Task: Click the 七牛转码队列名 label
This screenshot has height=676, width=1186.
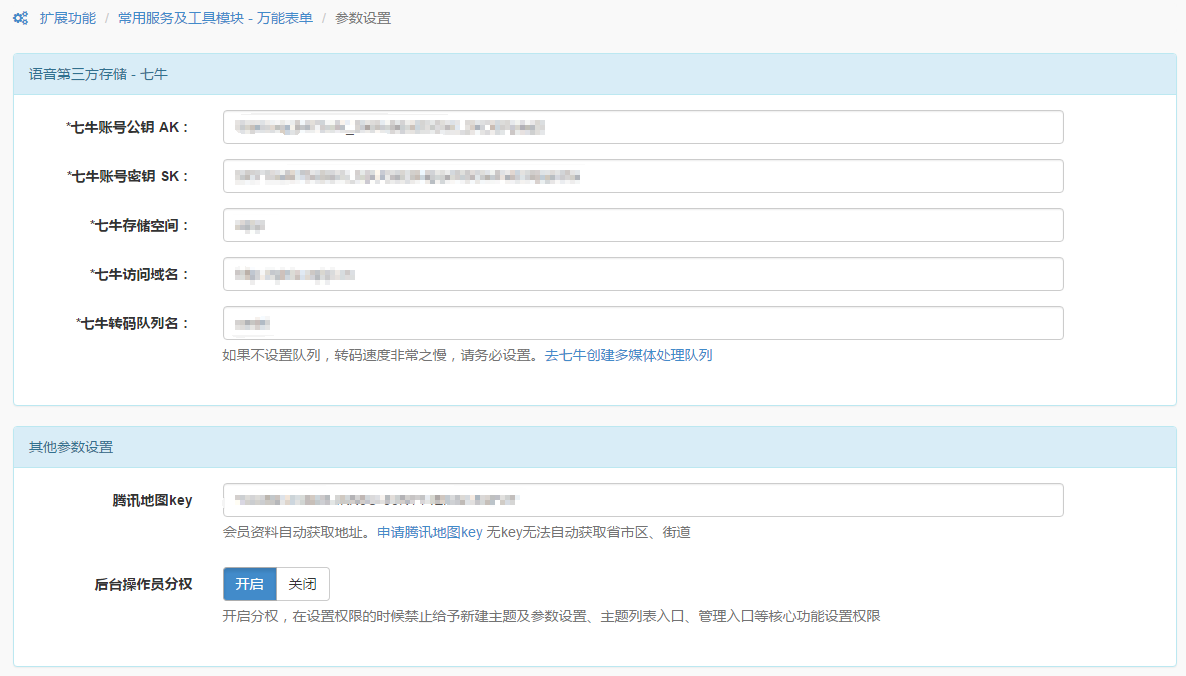Action: (x=132, y=323)
